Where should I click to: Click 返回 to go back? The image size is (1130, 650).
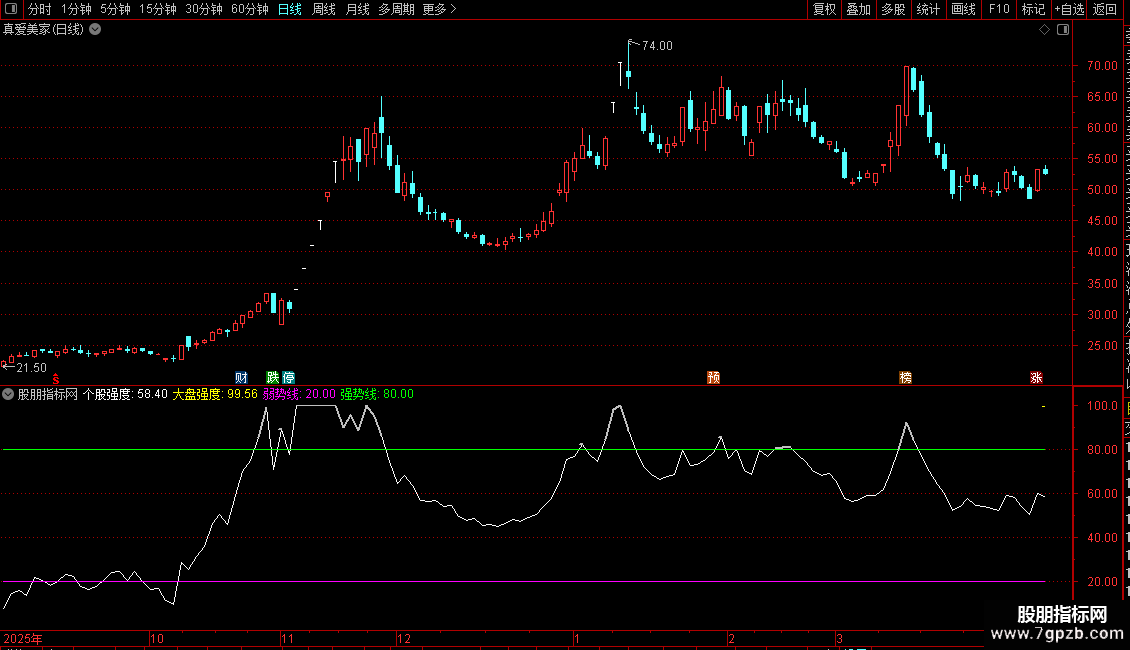[x=1104, y=9]
